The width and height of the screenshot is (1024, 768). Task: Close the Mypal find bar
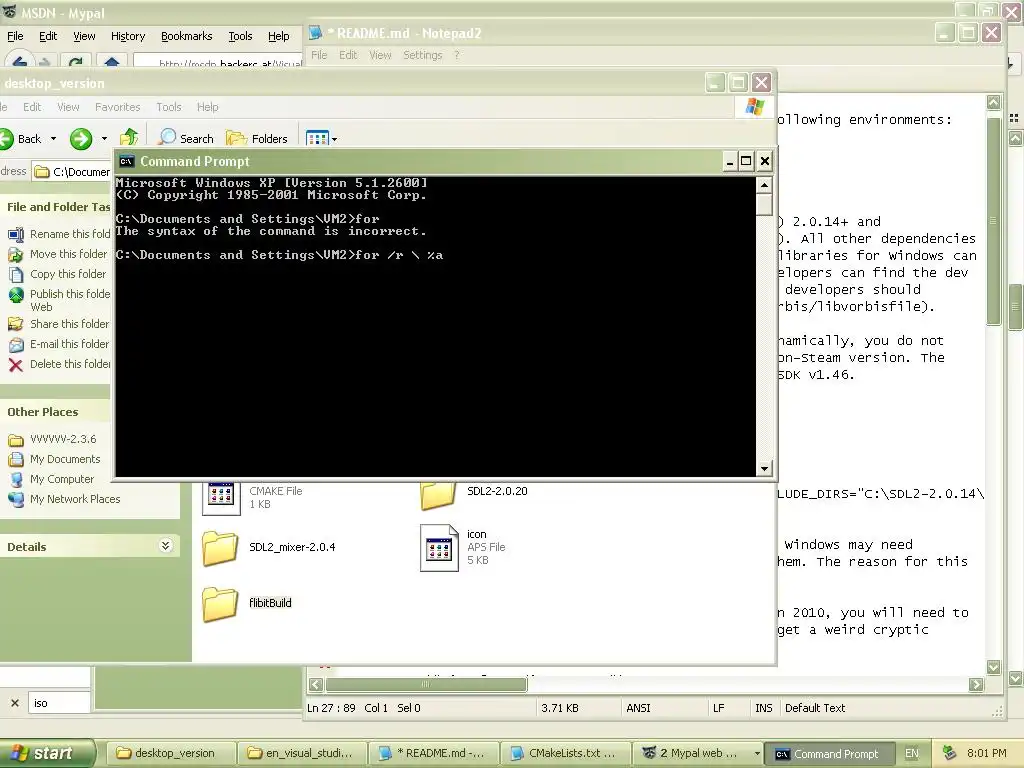[x=14, y=703]
